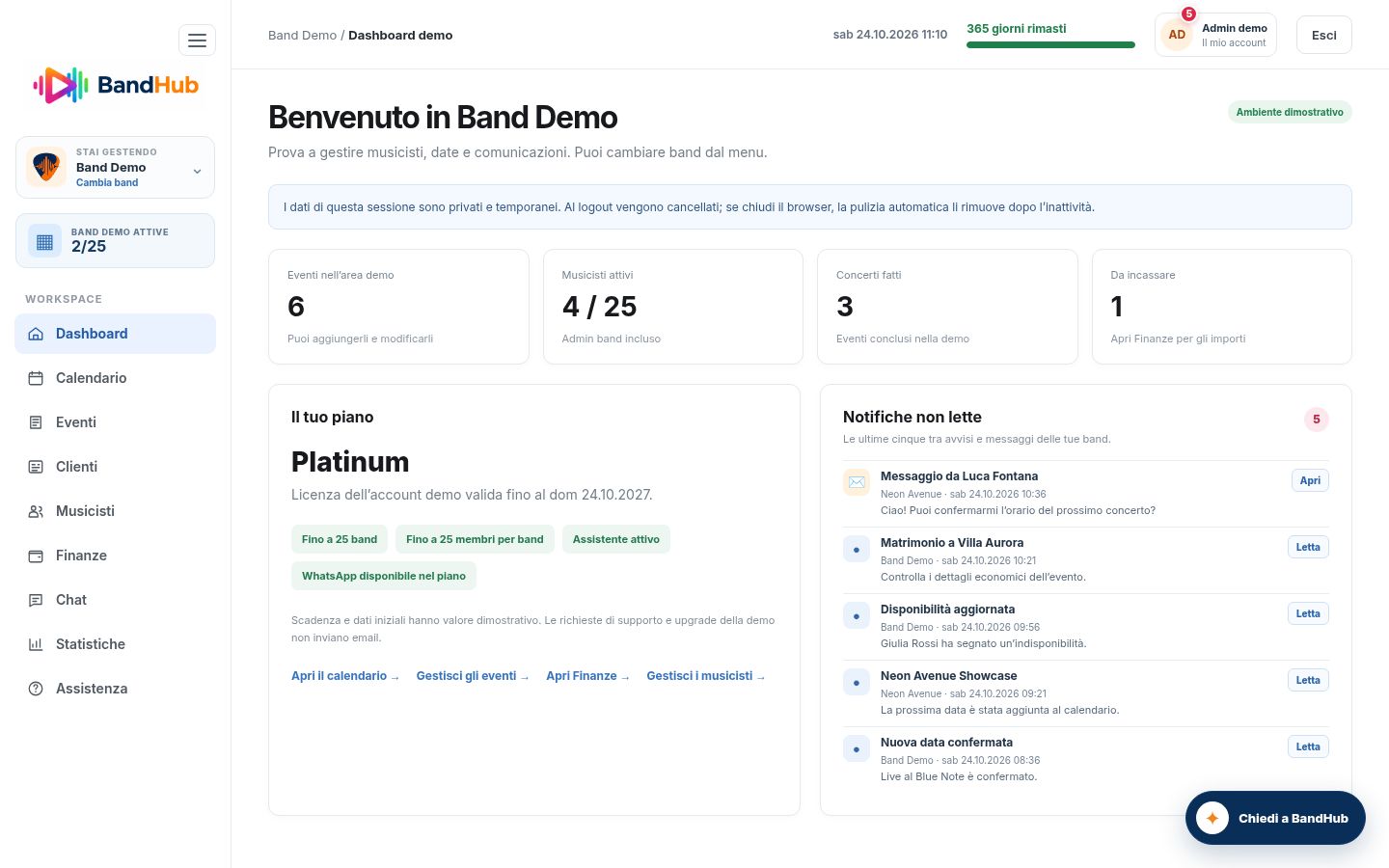
Task: Mark Neon Avenue Showcase as Letta
Action: click(1308, 680)
